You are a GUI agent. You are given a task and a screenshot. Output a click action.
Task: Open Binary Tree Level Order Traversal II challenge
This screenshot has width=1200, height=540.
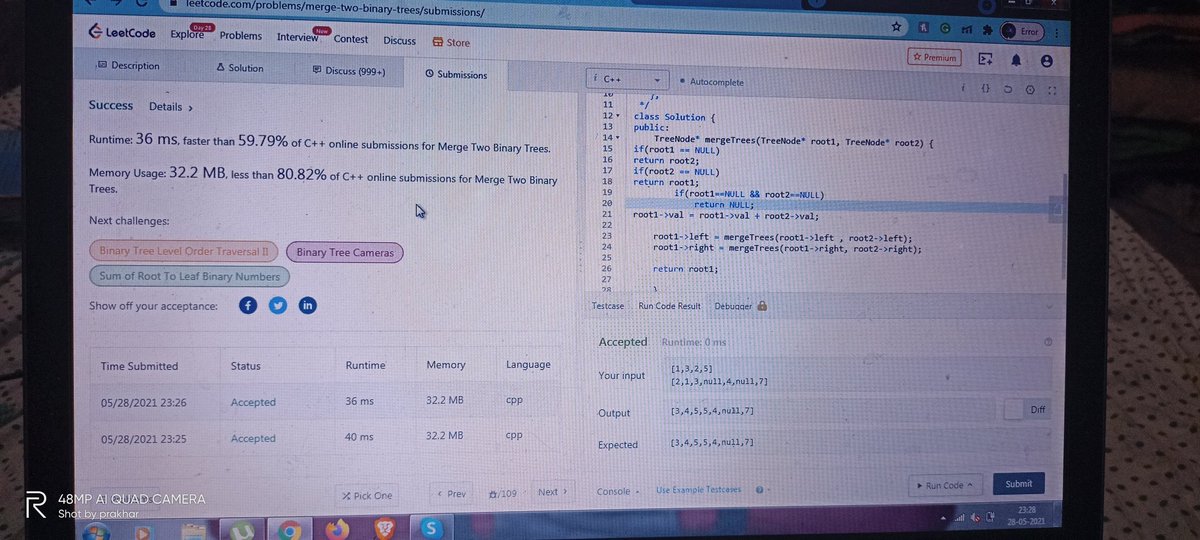pyautogui.click(x=184, y=250)
